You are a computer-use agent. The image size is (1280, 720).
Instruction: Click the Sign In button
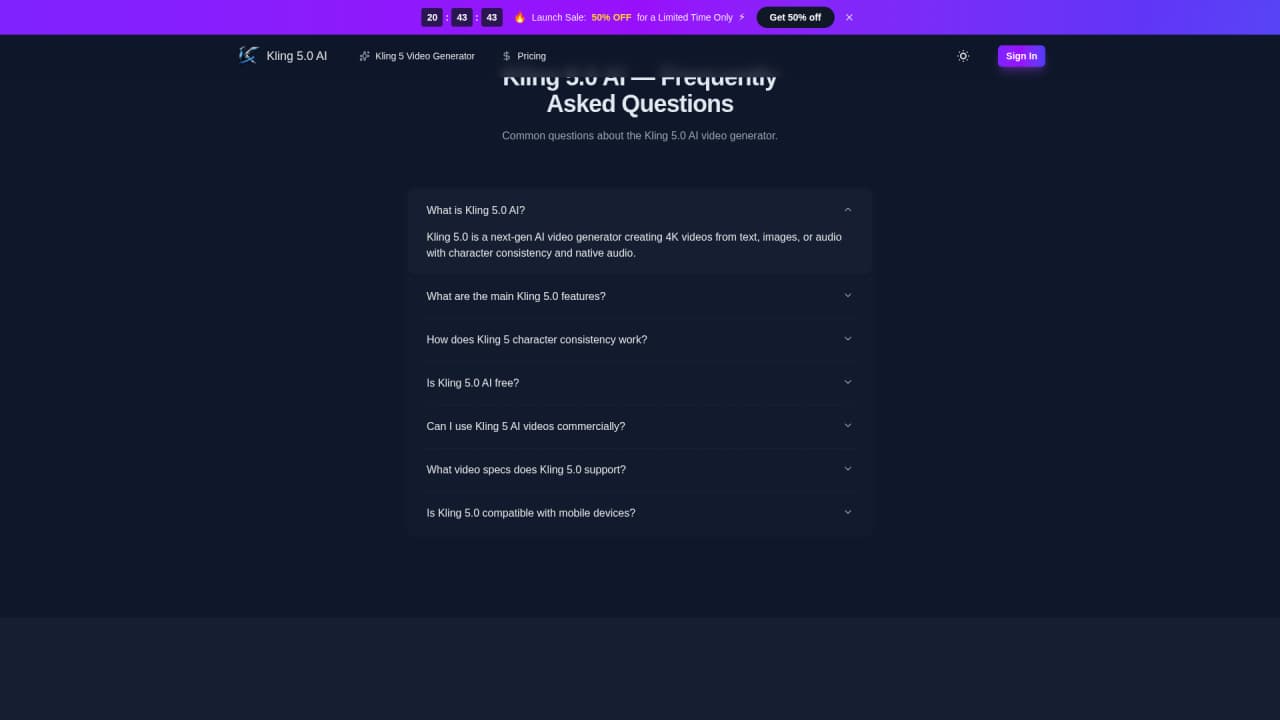coord(1021,56)
